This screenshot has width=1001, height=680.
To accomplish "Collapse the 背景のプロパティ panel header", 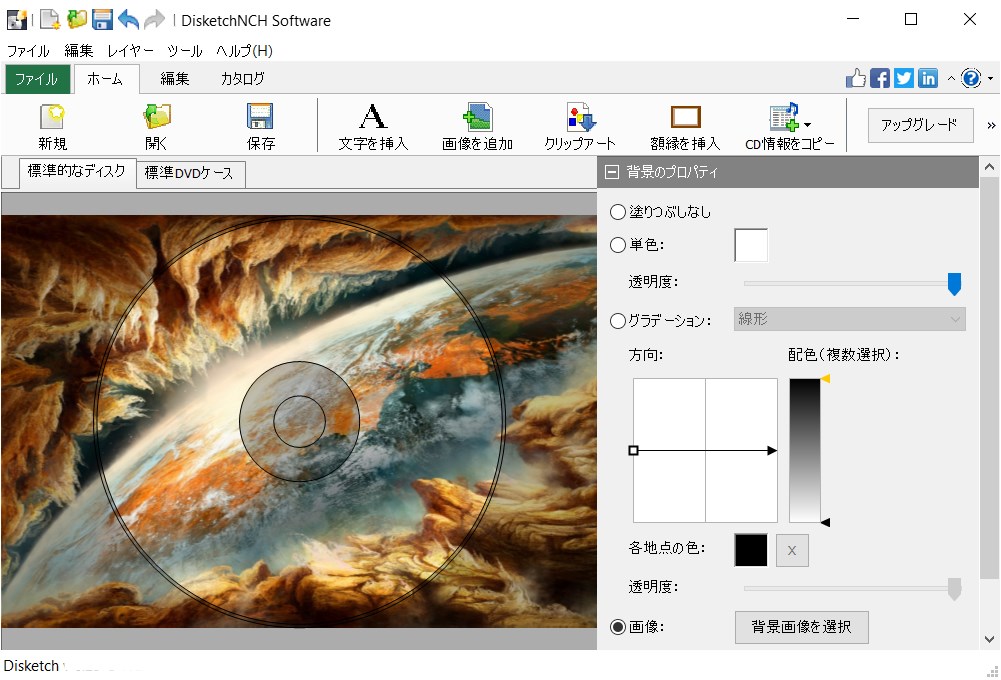I will [x=612, y=172].
